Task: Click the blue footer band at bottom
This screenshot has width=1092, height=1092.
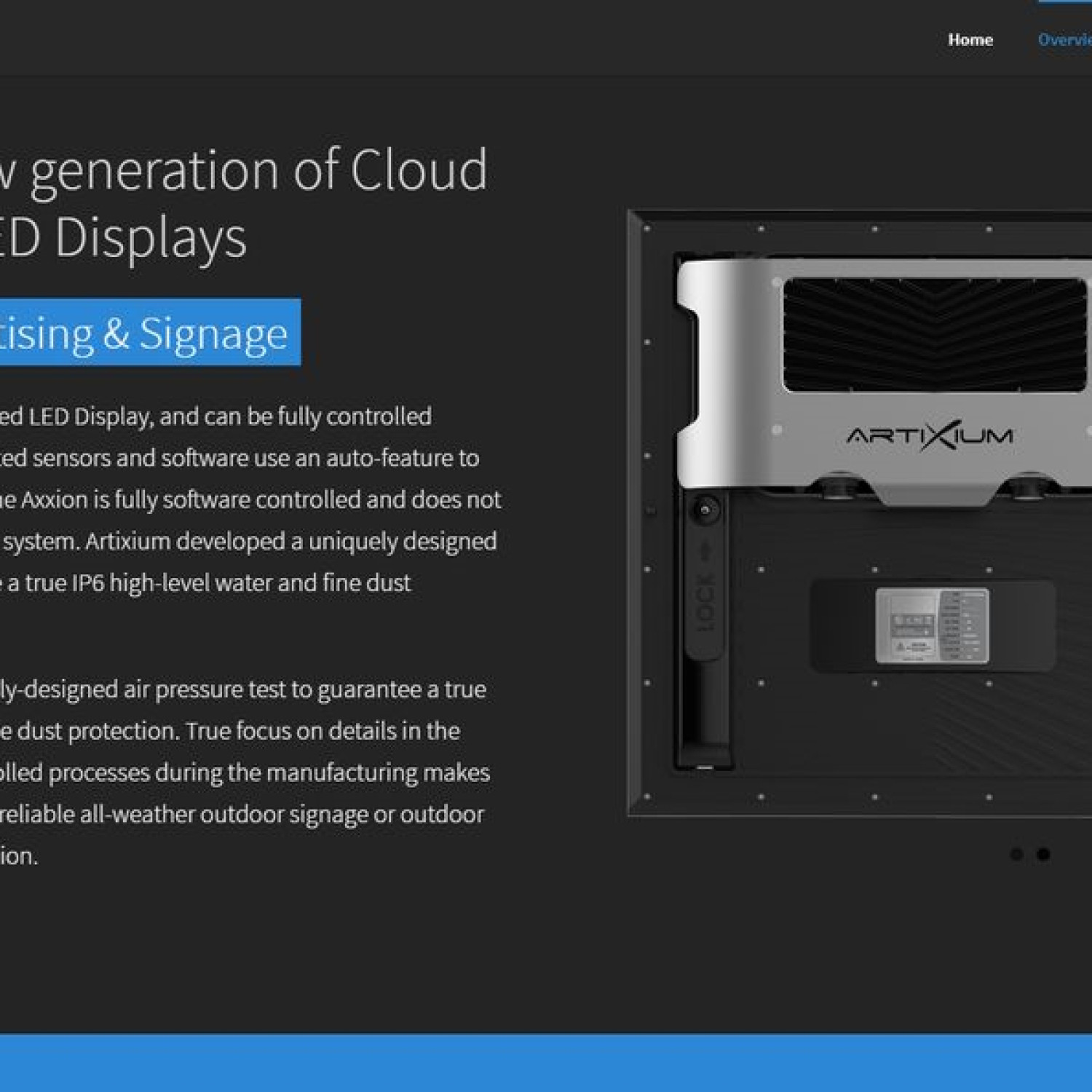Action: coord(546,1063)
